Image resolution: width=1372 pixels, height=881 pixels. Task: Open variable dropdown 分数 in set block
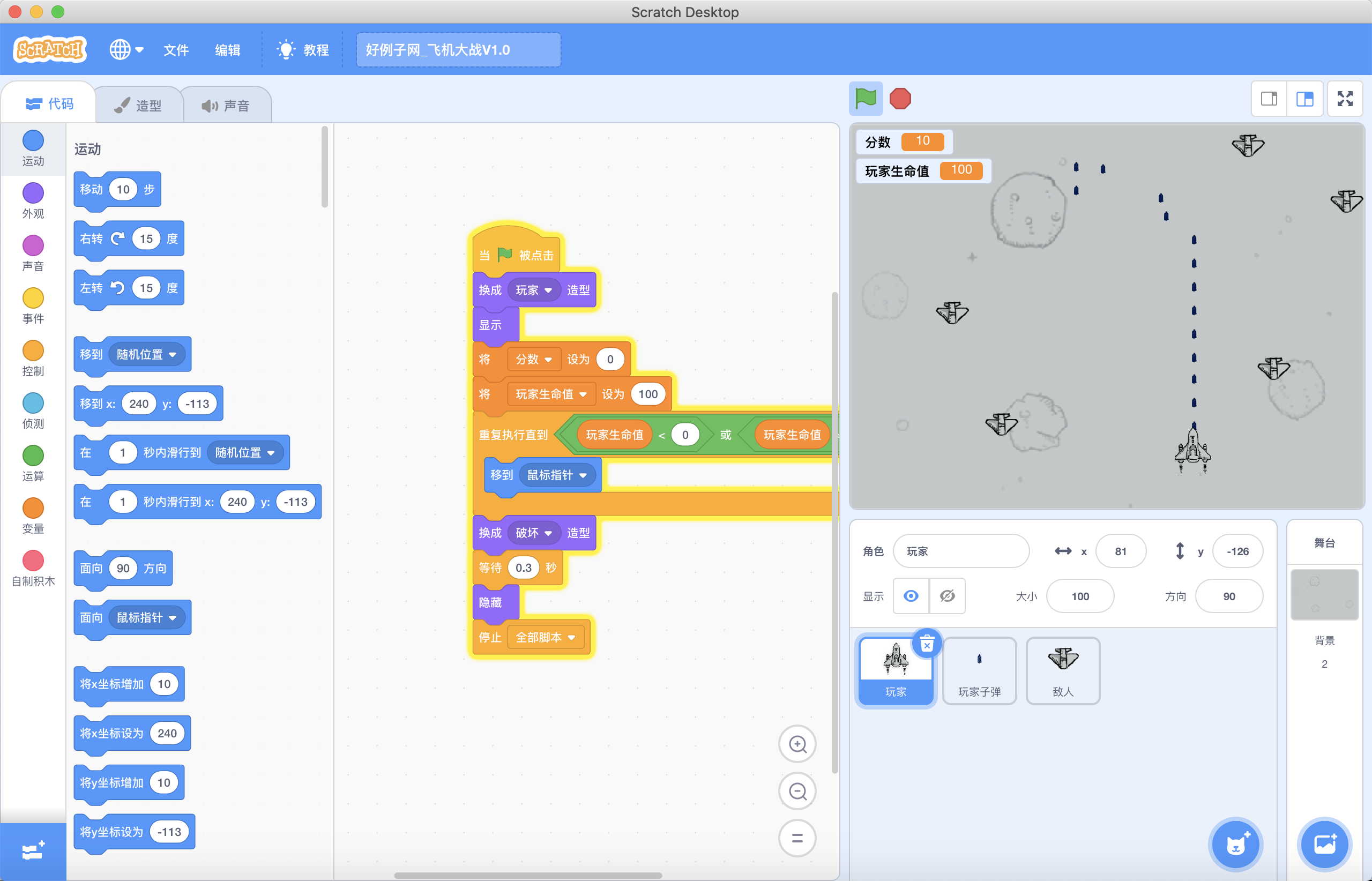[x=533, y=359]
